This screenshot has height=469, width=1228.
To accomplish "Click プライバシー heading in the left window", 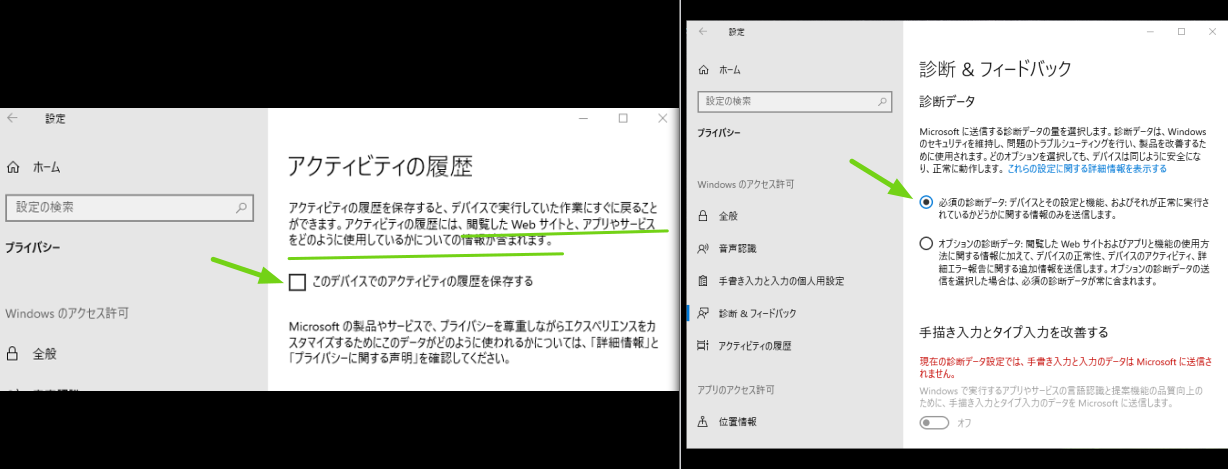I will coord(33,246).
